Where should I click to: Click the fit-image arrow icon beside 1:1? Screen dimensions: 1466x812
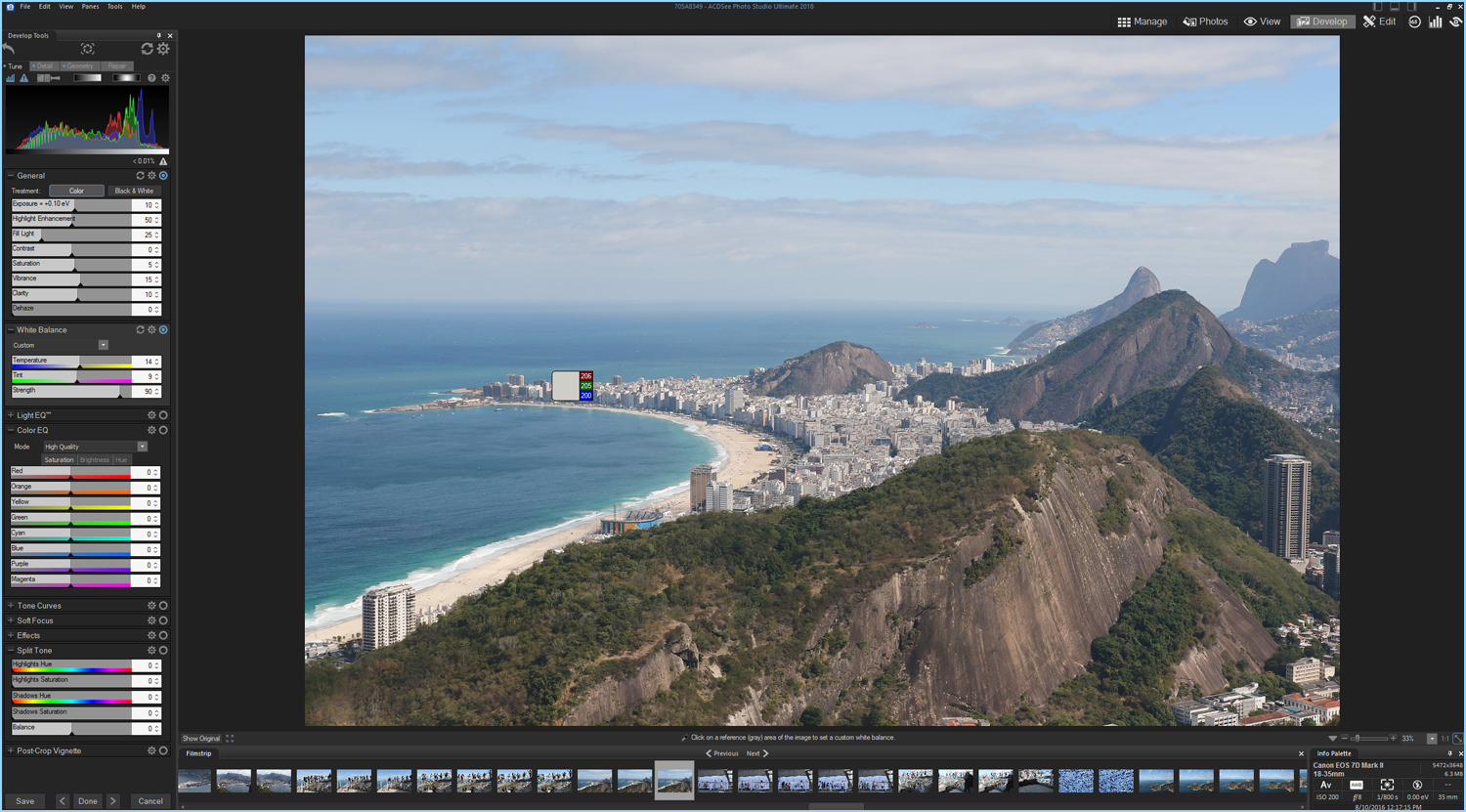1457,739
